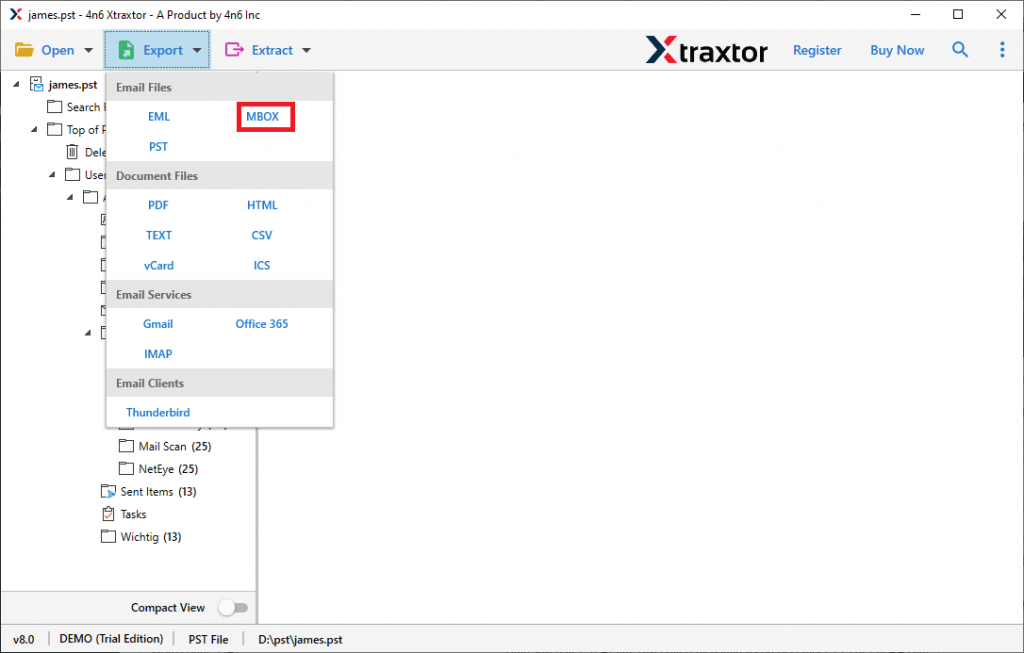Image resolution: width=1024 pixels, height=653 pixels.
Task: Collapse the Top of Personal Folders node
Action: (35, 129)
